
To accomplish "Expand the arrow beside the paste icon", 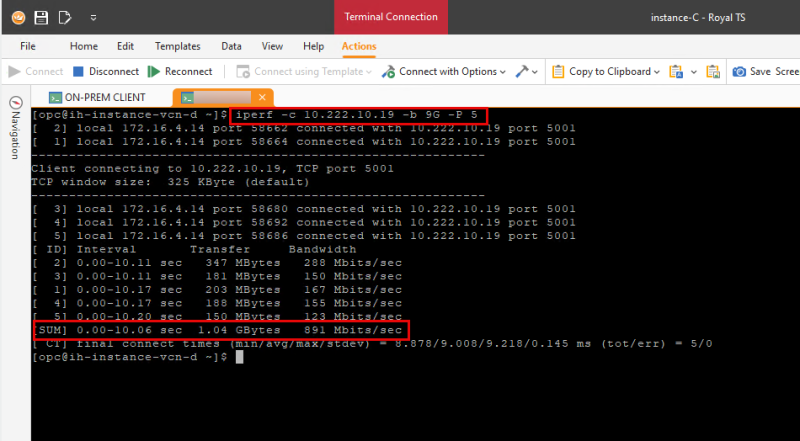I will click(692, 72).
